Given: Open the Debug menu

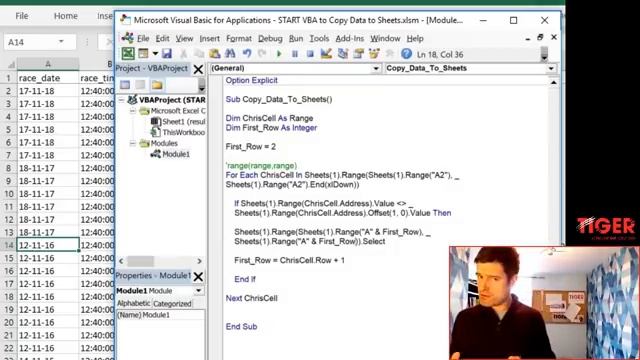Looking at the screenshot, I should tap(270, 38).
